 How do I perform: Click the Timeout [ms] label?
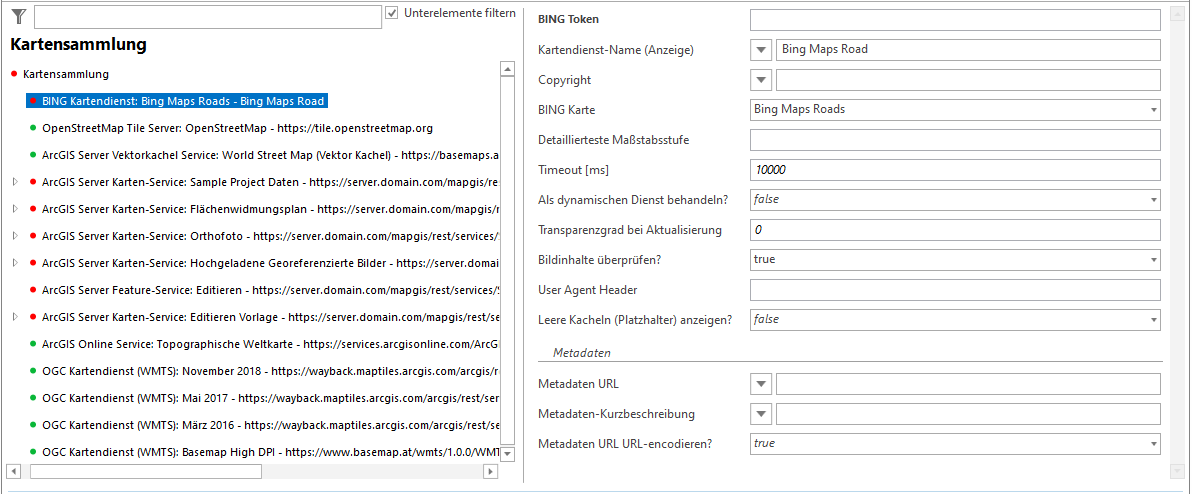tap(574, 169)
